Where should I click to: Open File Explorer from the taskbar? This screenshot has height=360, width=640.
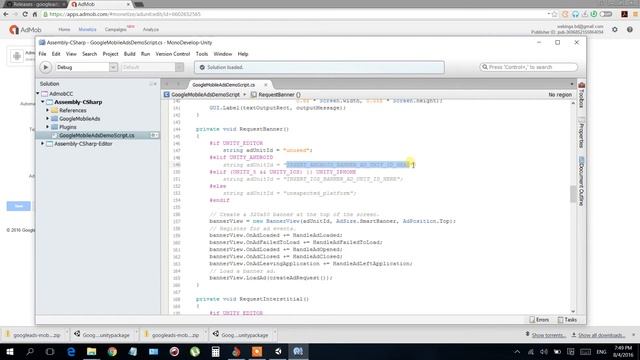(91, 351)
